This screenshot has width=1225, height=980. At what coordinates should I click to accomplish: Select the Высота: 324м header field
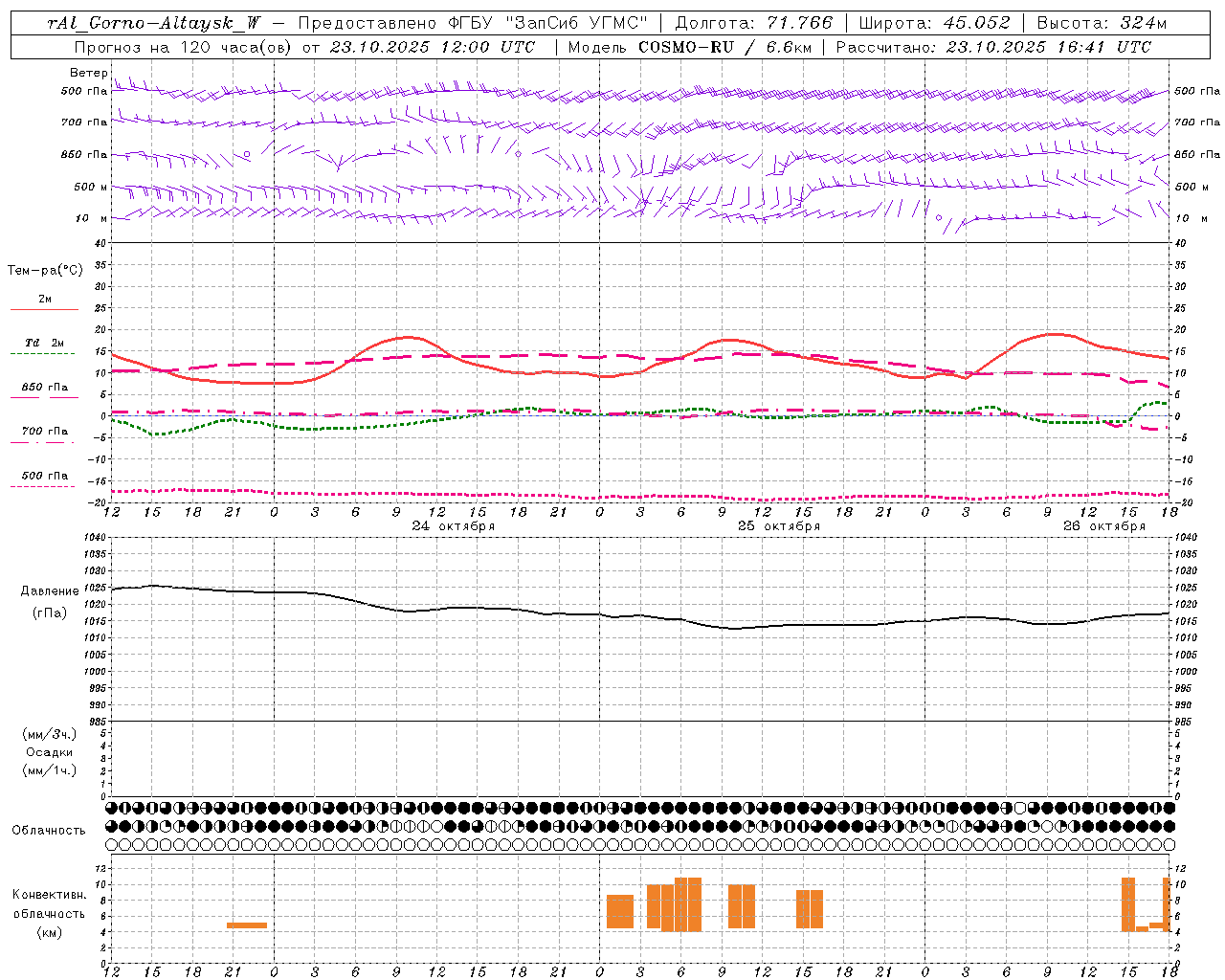click(x=1102, y=23)
